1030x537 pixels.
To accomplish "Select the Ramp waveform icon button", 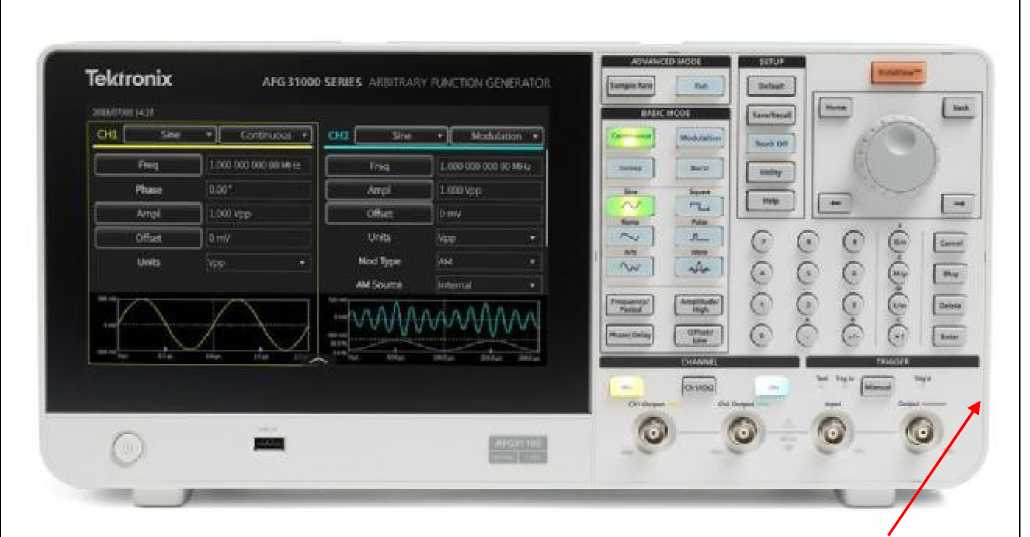I will (x=628, y=237).
